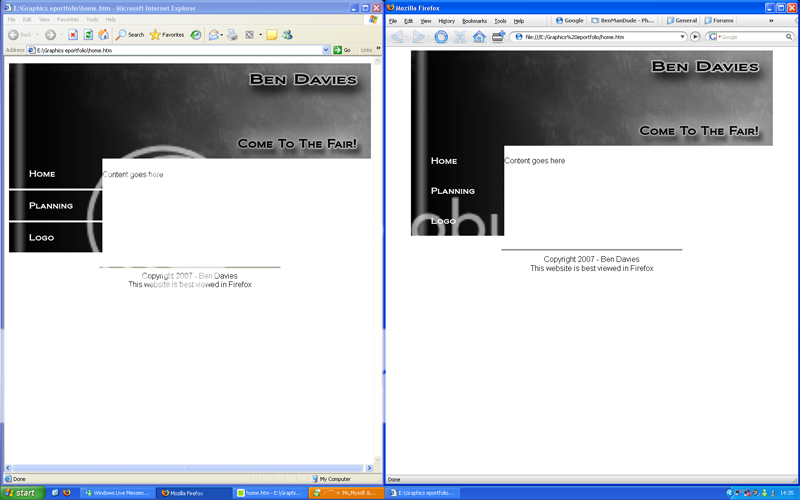Open the Edit menu in Internet Explorer
This screenshot has width=800, height=500.
(27, 20)
